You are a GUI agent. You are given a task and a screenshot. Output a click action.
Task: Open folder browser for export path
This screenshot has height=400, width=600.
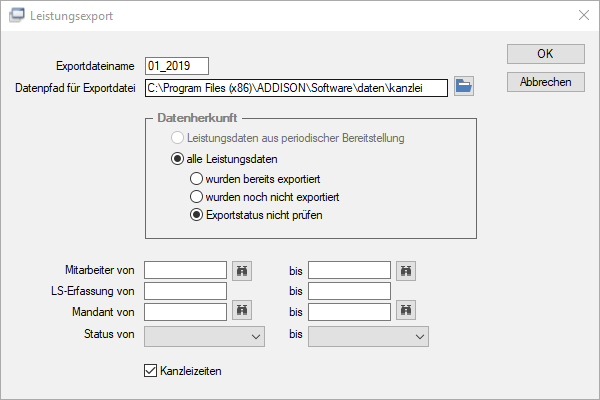pos(464,86)
